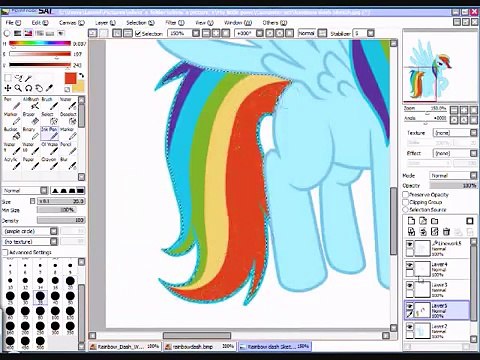This screenshot has width=480, height=360.
Task: Hide the Layer3 layer
Action: pyautogui.click(x=410, y=286)
